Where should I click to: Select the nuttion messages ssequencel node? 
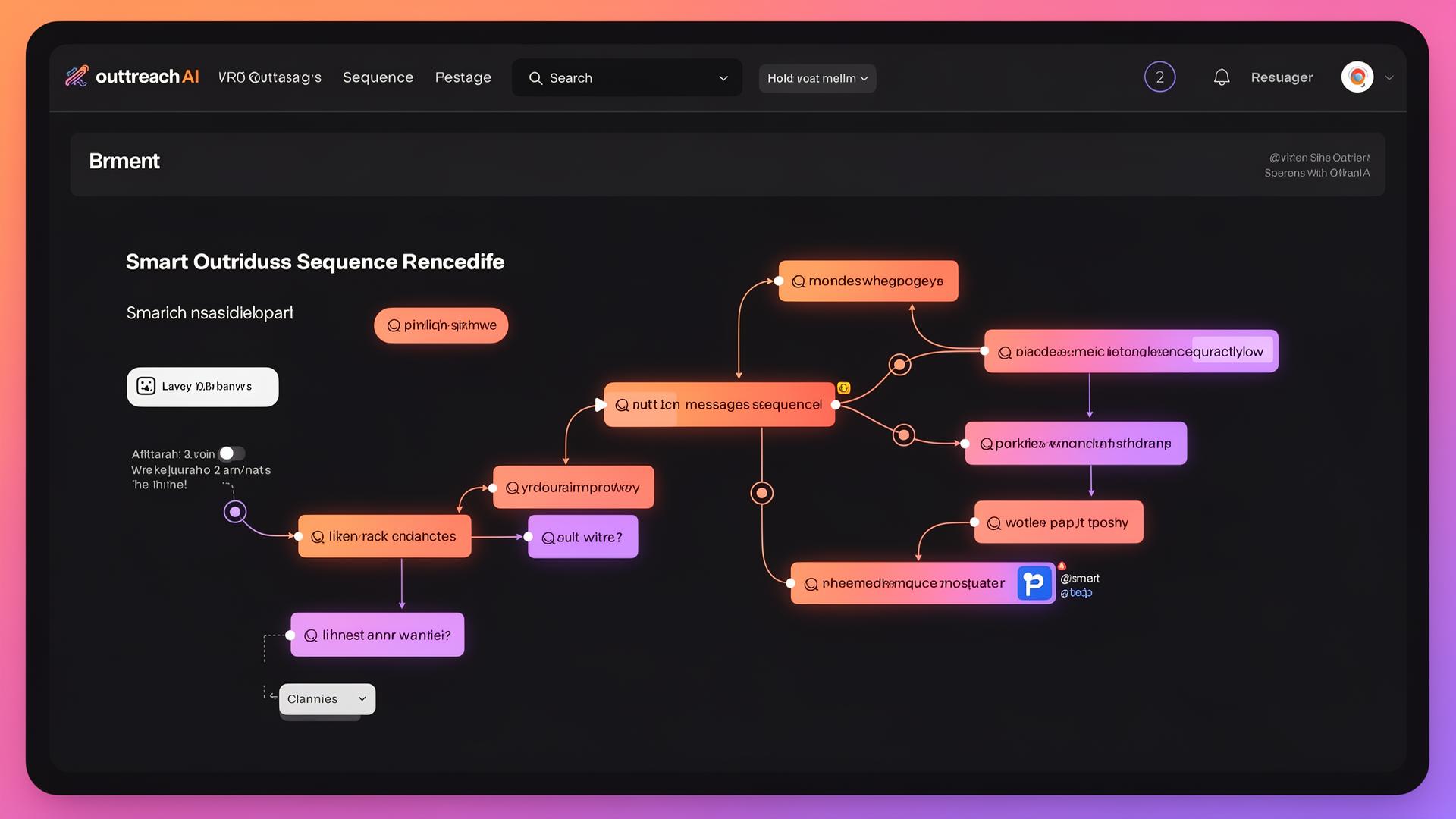(x=720, y=404)
